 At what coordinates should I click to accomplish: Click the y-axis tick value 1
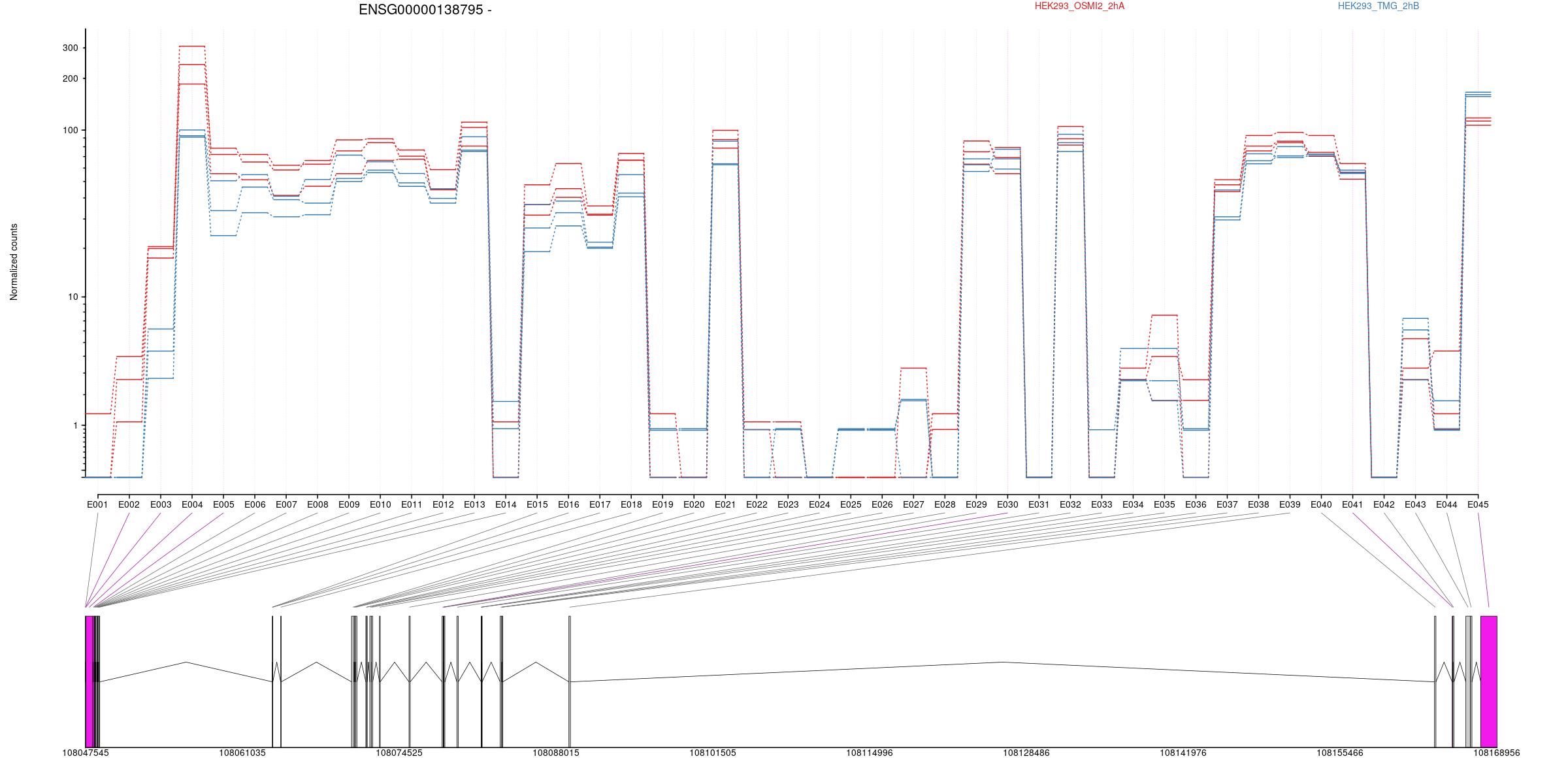[x=75, y=425]
